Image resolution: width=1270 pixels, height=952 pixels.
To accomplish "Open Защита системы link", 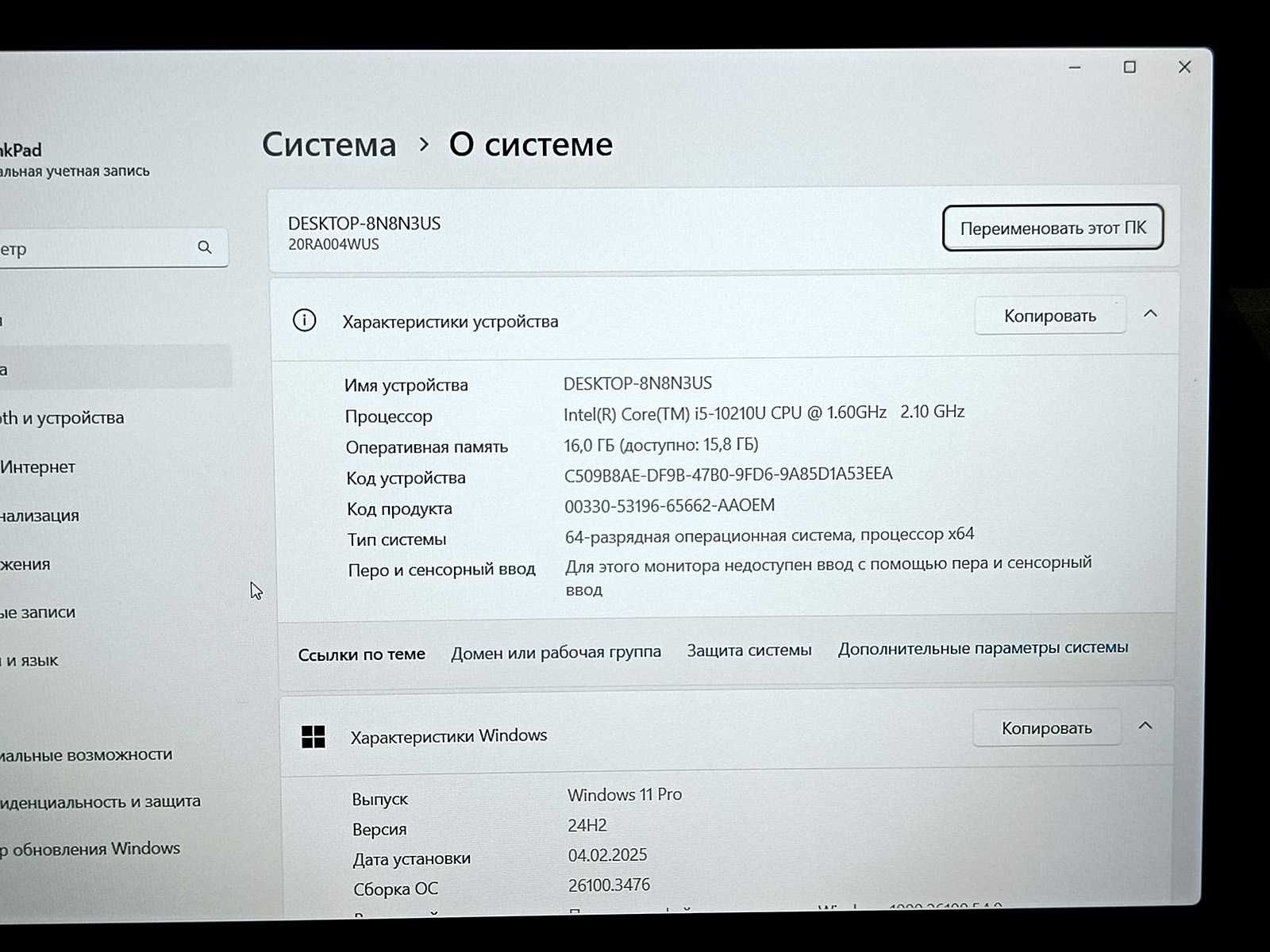I will click(749, 650).
